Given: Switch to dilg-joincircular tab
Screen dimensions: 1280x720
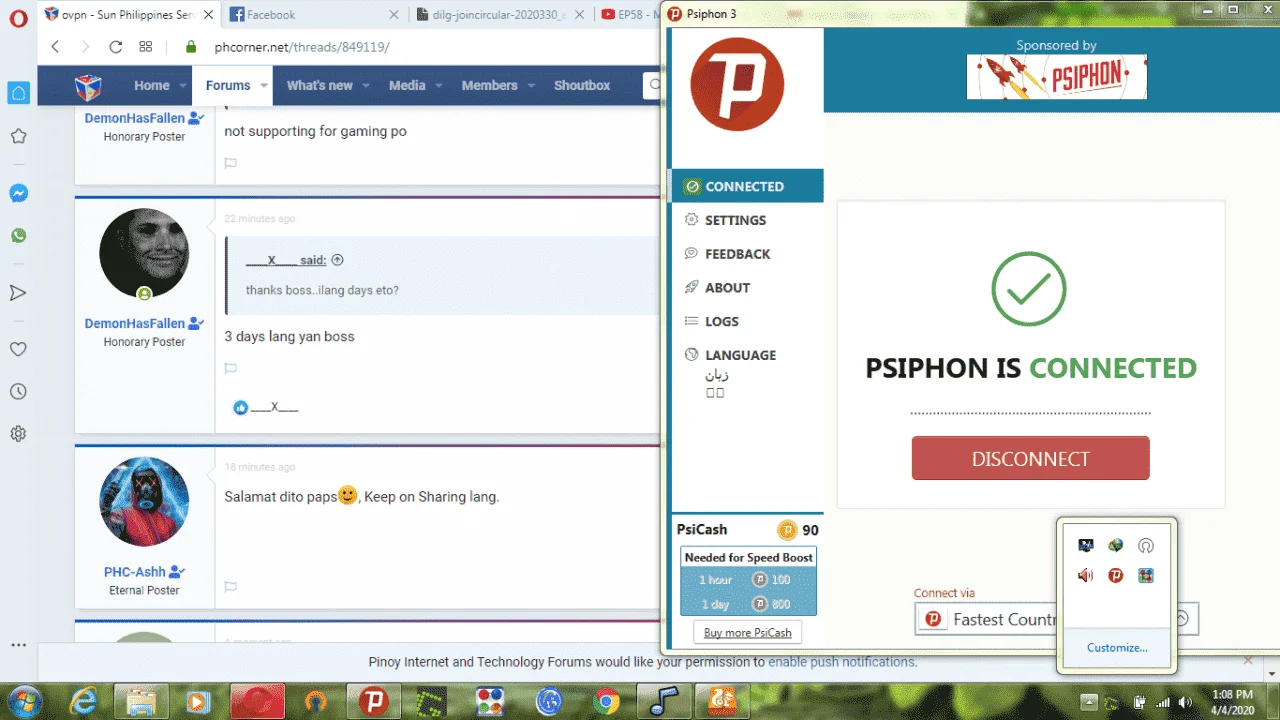Looking at the screenshot, I should [x=501, y=14].
